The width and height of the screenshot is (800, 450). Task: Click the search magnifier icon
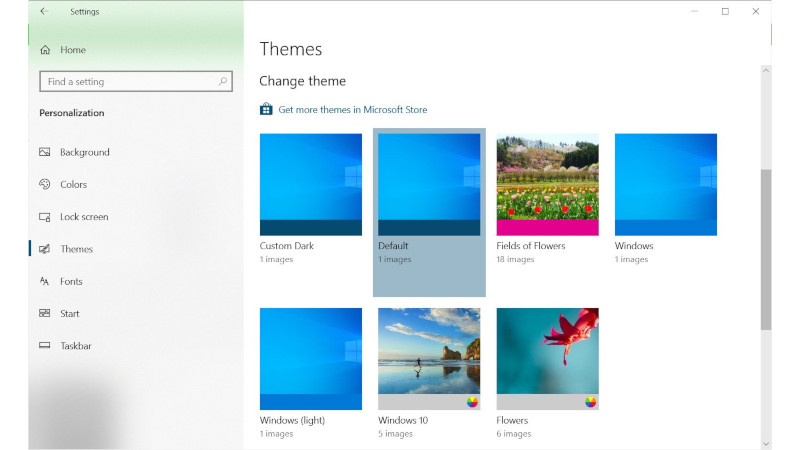[222, 81]
